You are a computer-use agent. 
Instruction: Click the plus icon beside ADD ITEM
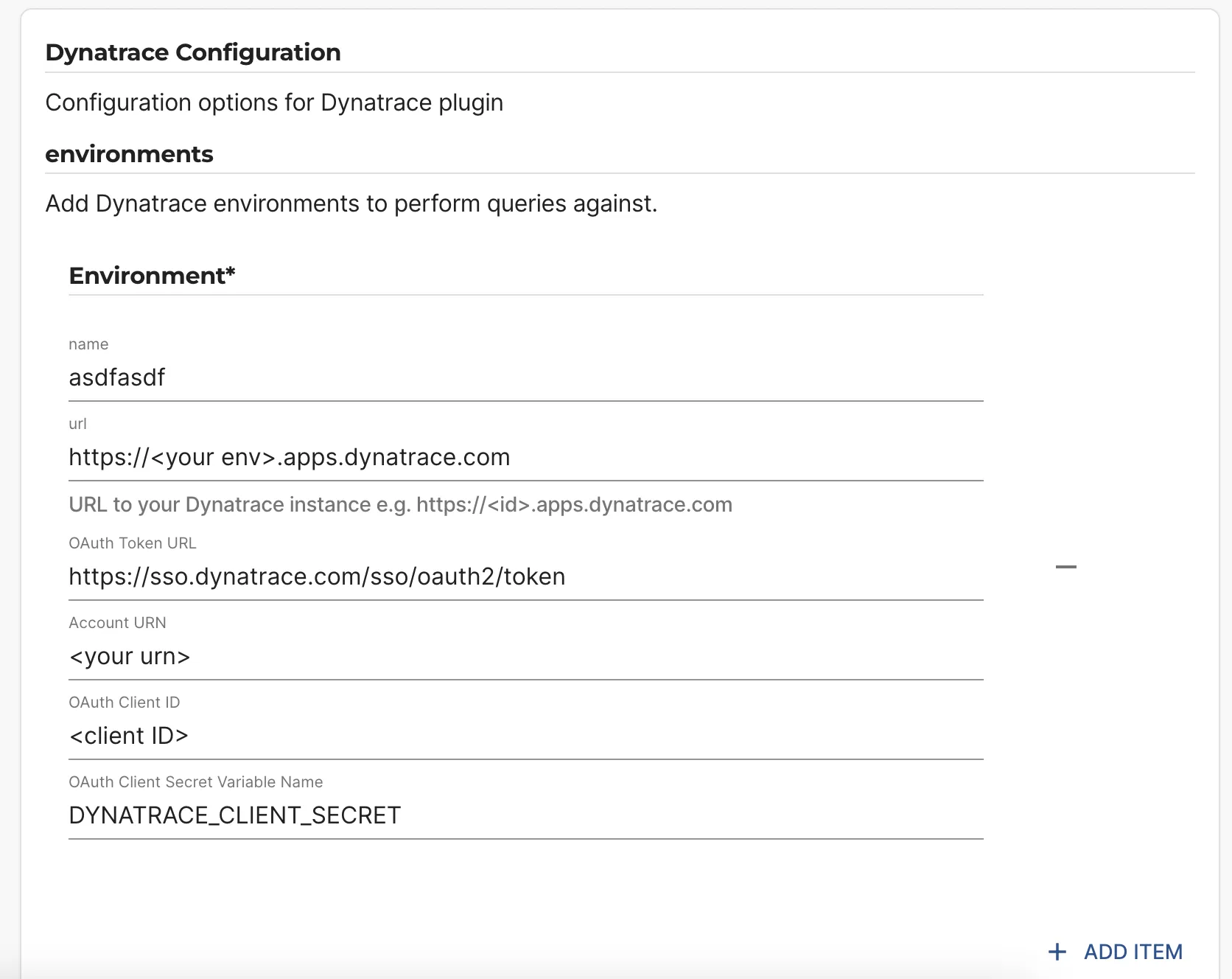tap(1057, 952)
